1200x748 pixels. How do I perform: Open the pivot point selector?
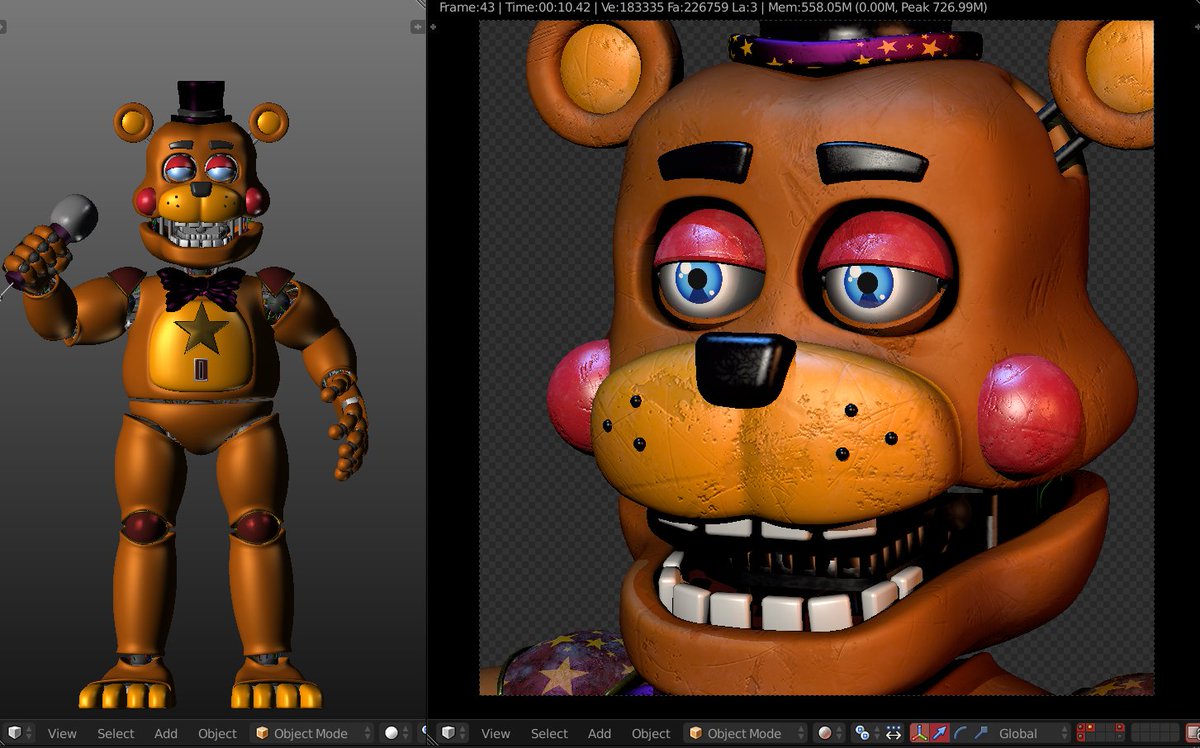[867, 733]
